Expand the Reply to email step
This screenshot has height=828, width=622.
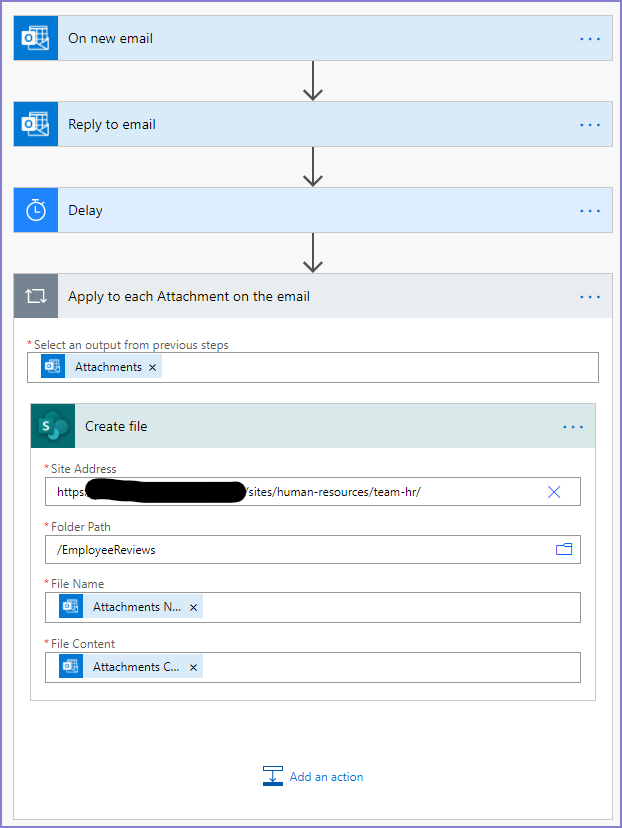[300, 125]
